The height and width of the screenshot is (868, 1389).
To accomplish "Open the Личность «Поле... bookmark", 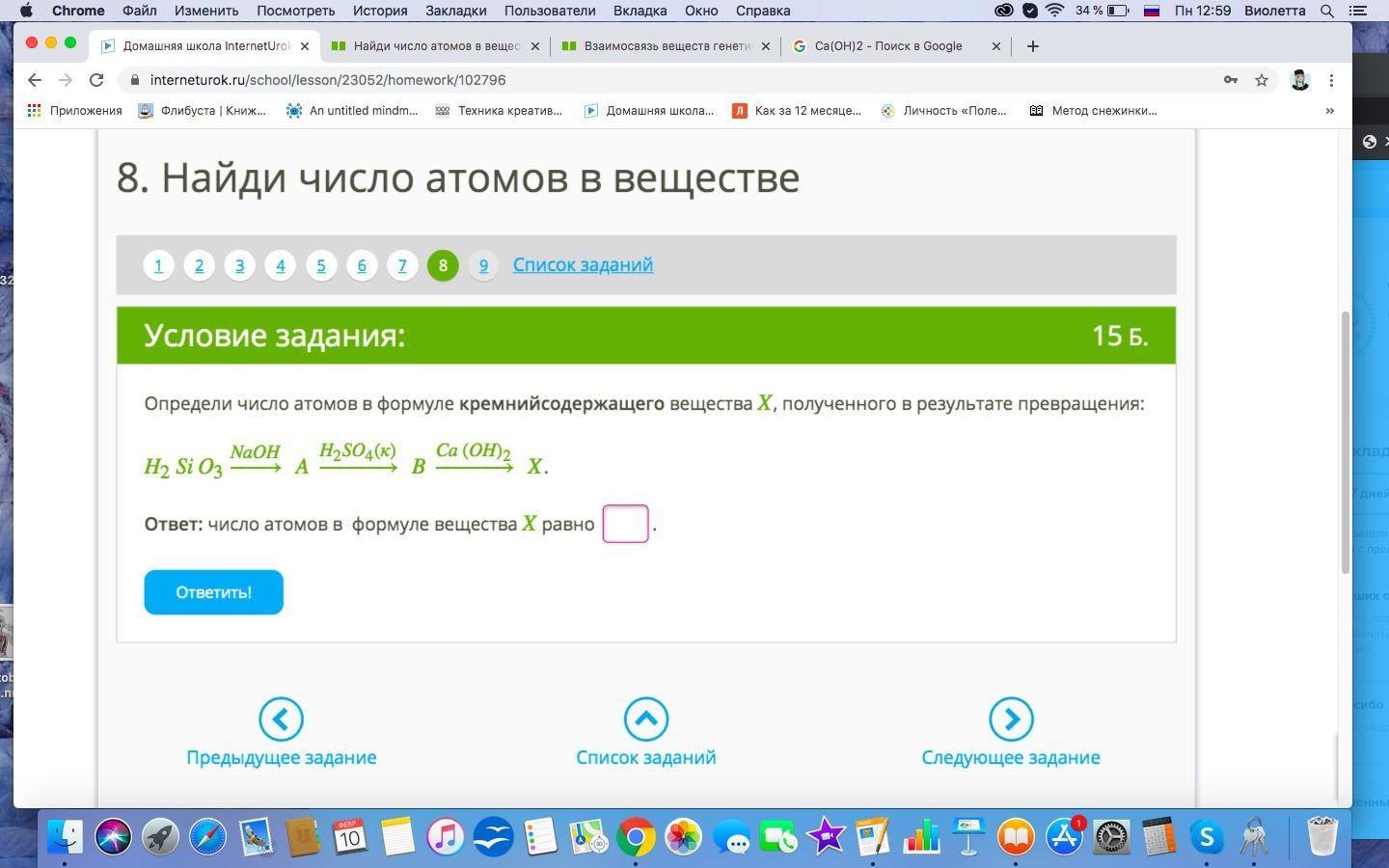I will [x=943, y=111].
